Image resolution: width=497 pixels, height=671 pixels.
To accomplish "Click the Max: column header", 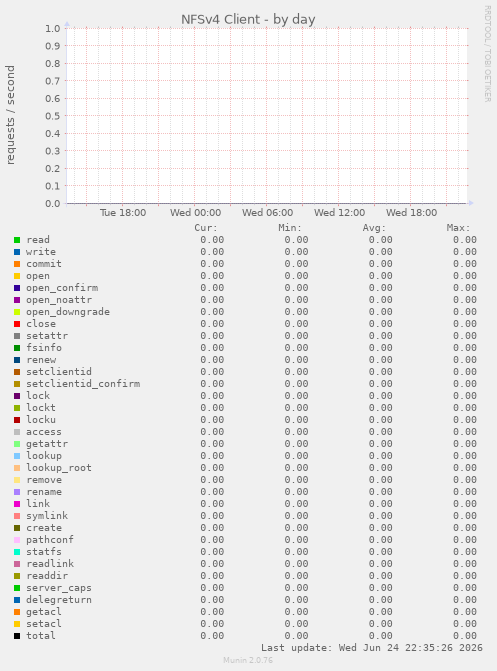I will pyautogui.click(x=458, y=228).
